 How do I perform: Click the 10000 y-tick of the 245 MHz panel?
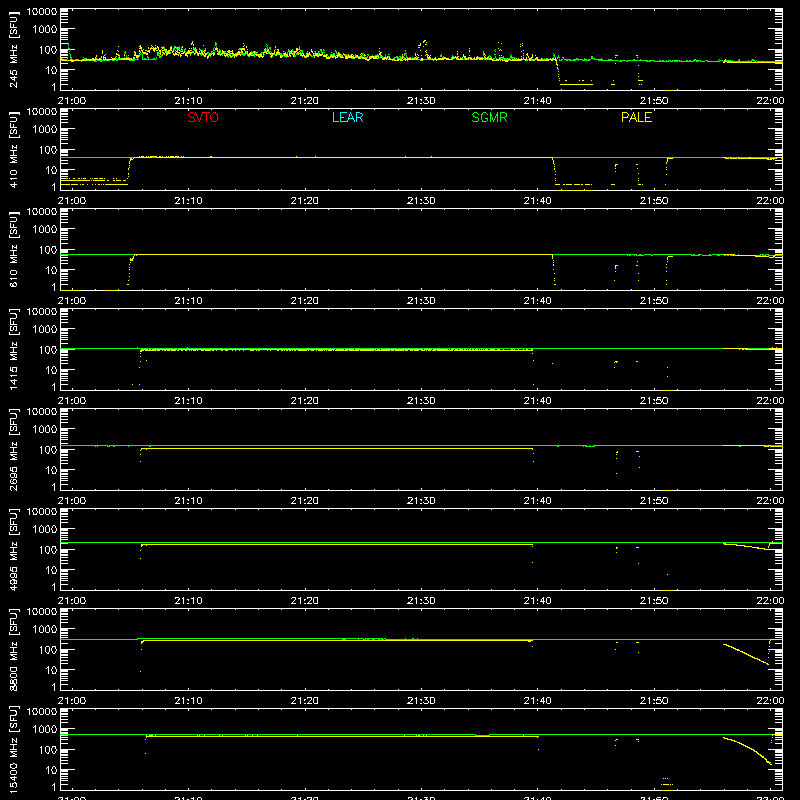coord(42,12)
